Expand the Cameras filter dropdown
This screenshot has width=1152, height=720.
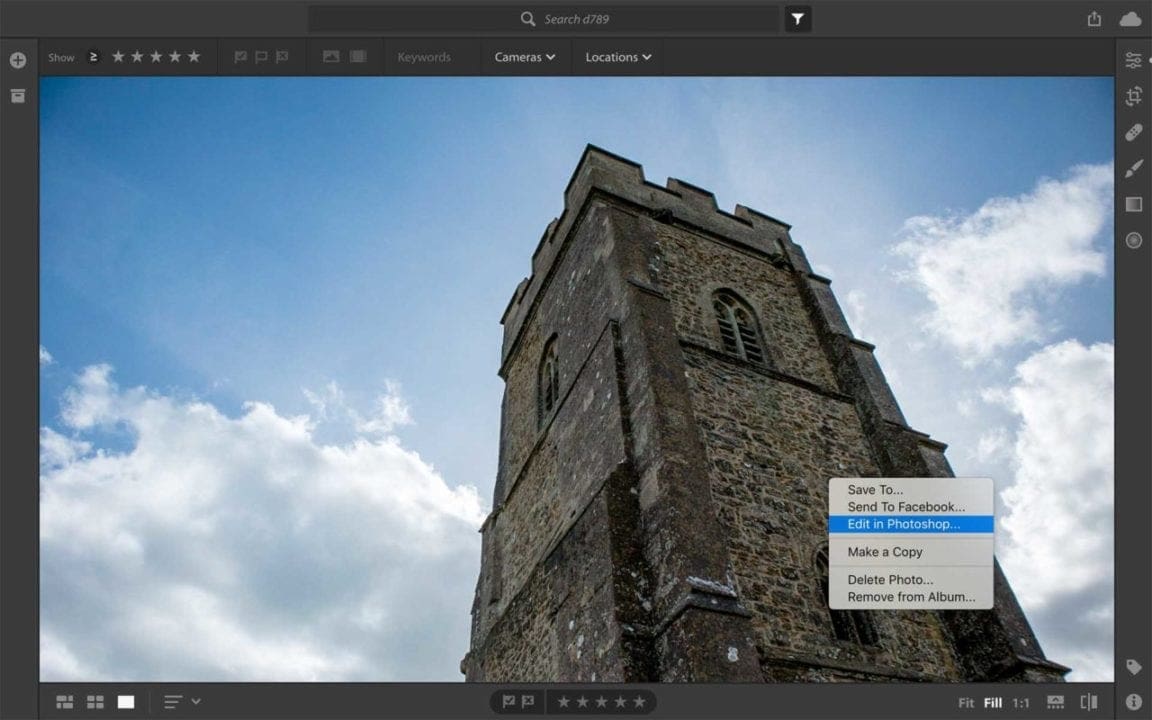[x=525, y=57]
